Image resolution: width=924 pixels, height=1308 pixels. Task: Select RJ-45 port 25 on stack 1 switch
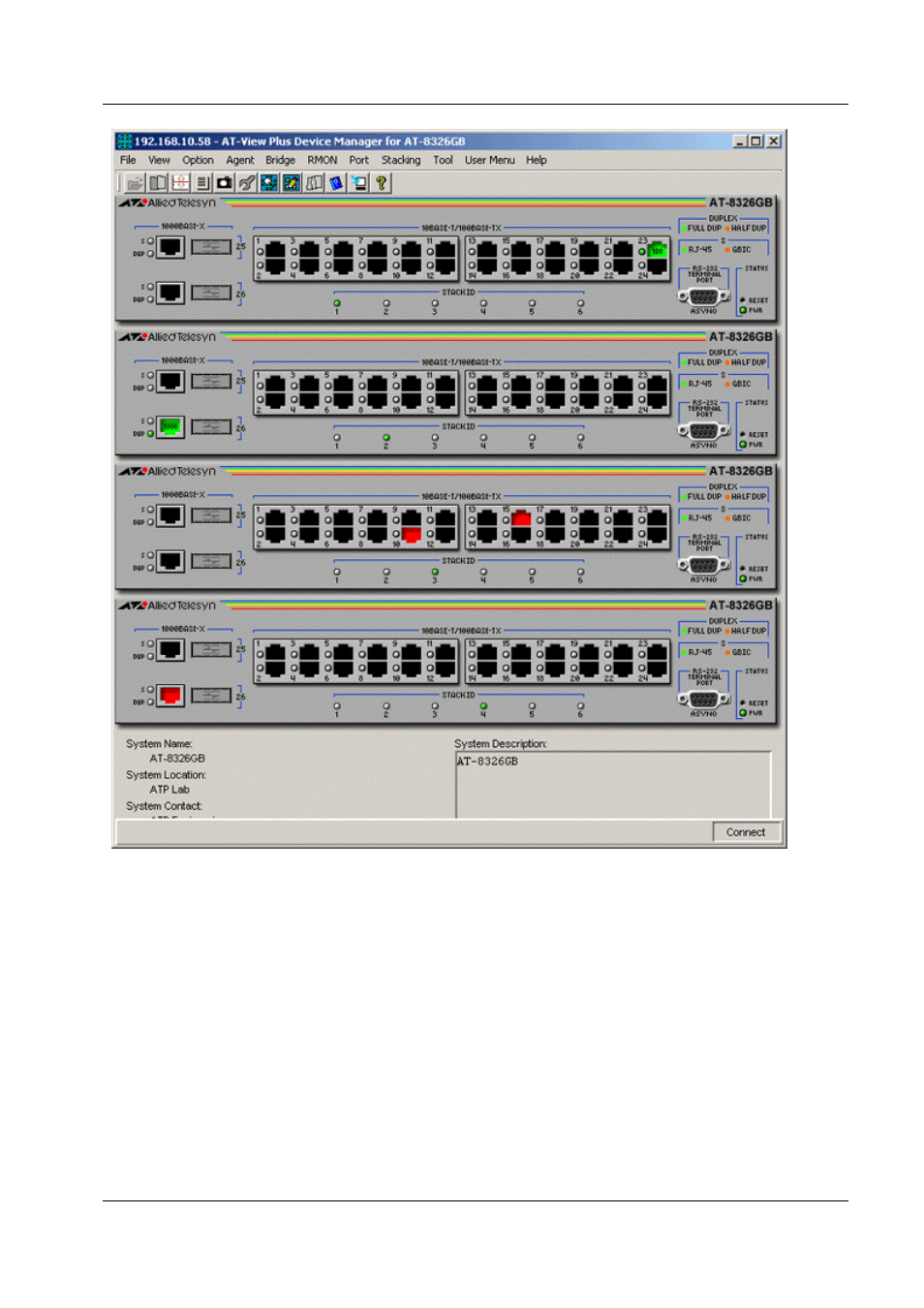[170, 247]
